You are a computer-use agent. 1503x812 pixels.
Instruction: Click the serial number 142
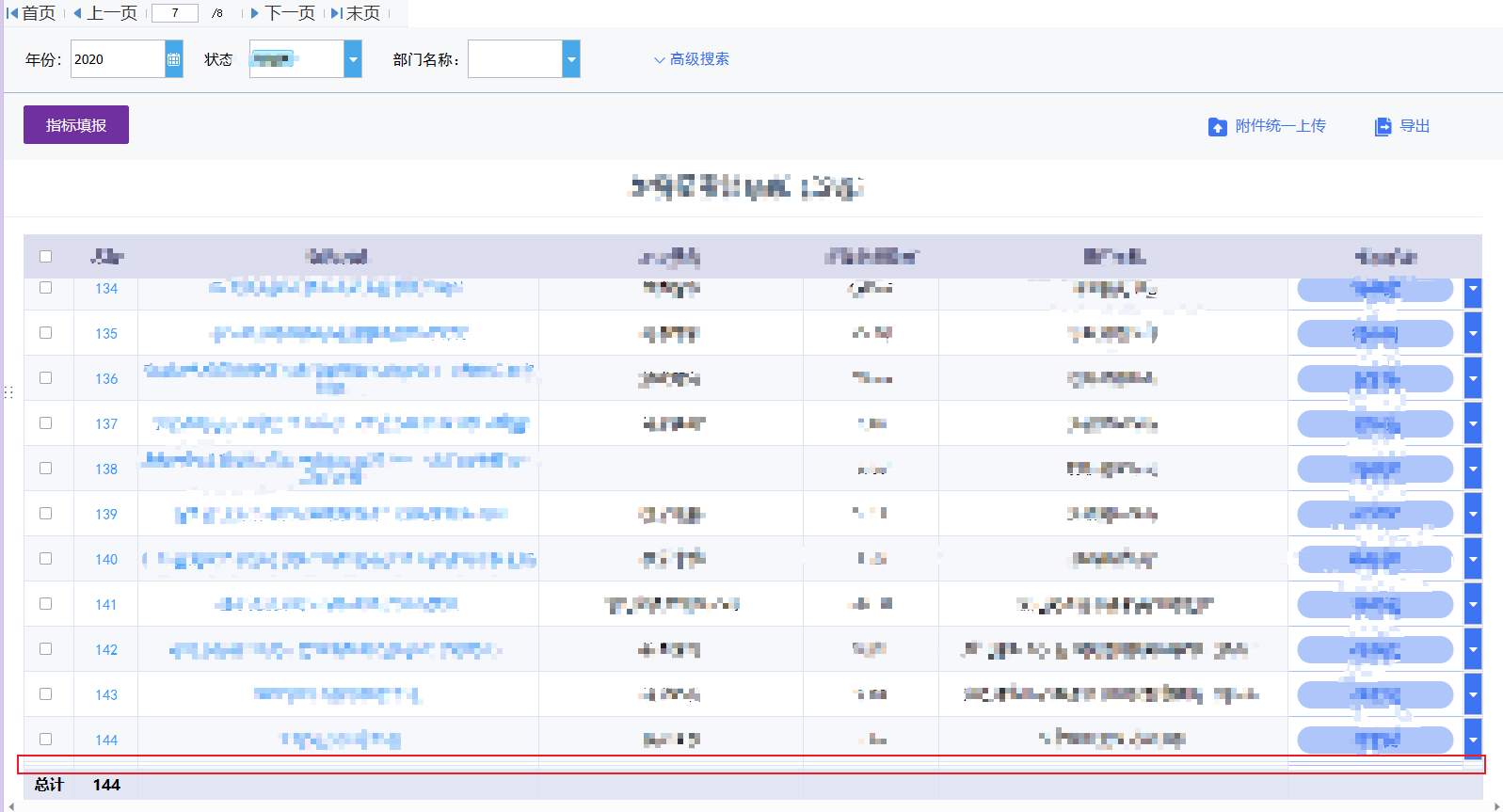pos(106,649)
